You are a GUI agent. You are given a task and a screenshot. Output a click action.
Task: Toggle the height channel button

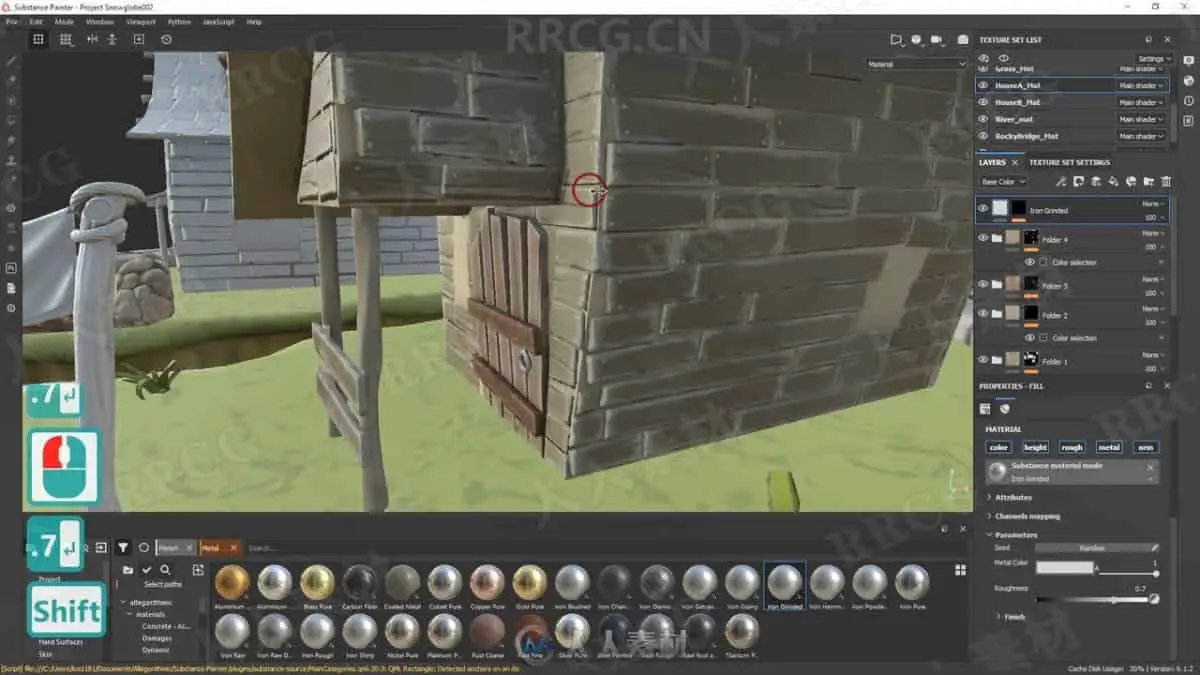pyautogui.click(x=1035, y=447)
